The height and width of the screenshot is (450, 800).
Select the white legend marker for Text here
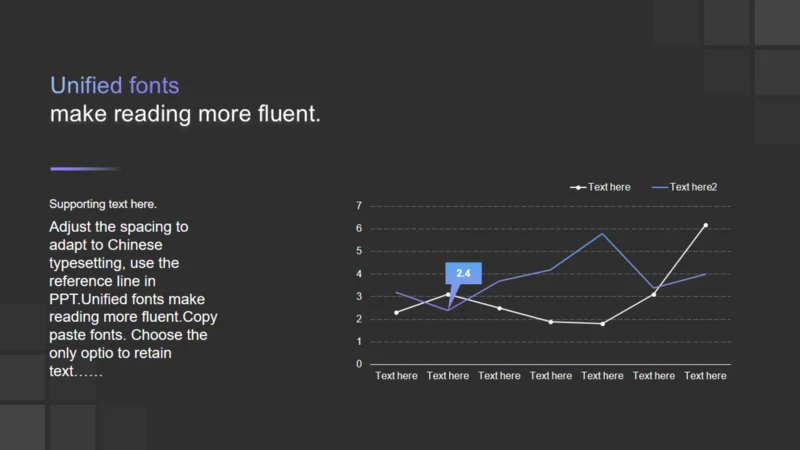(x=578, y=187)
